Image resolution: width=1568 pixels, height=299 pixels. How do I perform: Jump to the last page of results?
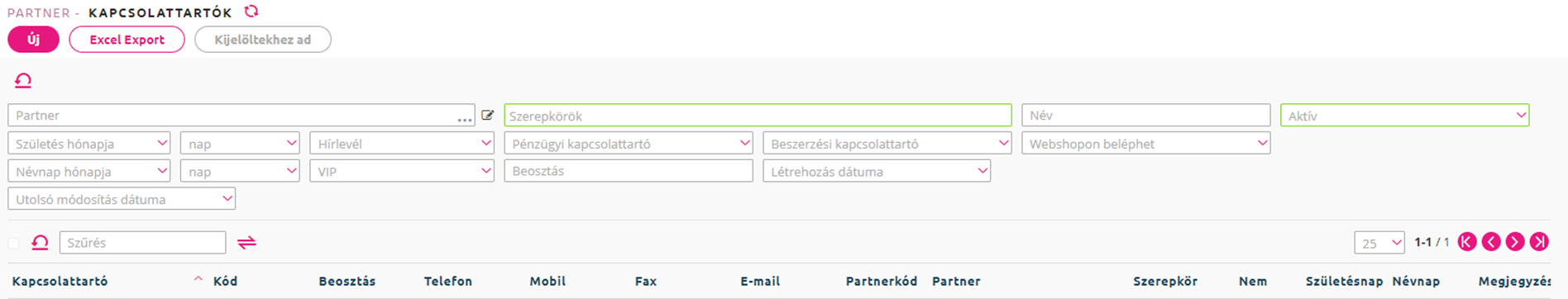[x=1539, y=242]
